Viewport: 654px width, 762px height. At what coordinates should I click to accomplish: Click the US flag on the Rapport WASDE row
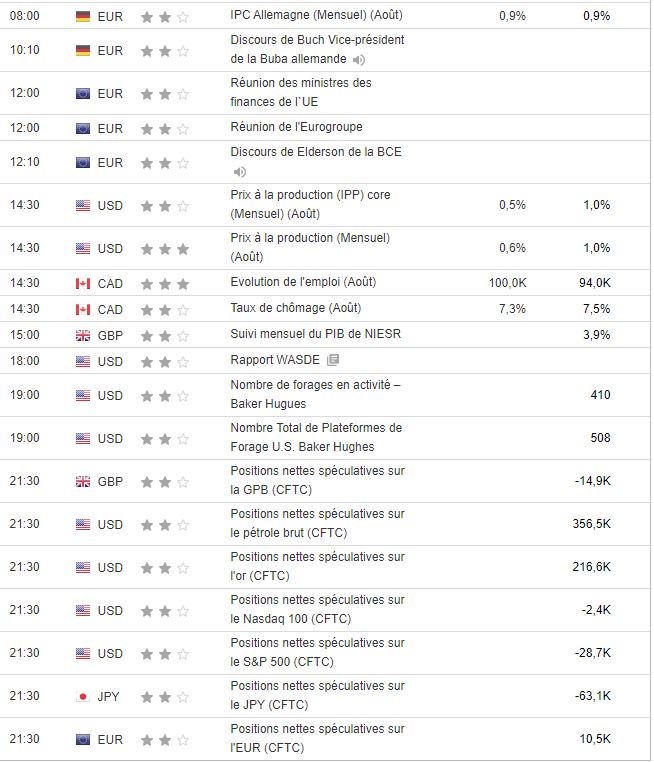coord(84,361)
